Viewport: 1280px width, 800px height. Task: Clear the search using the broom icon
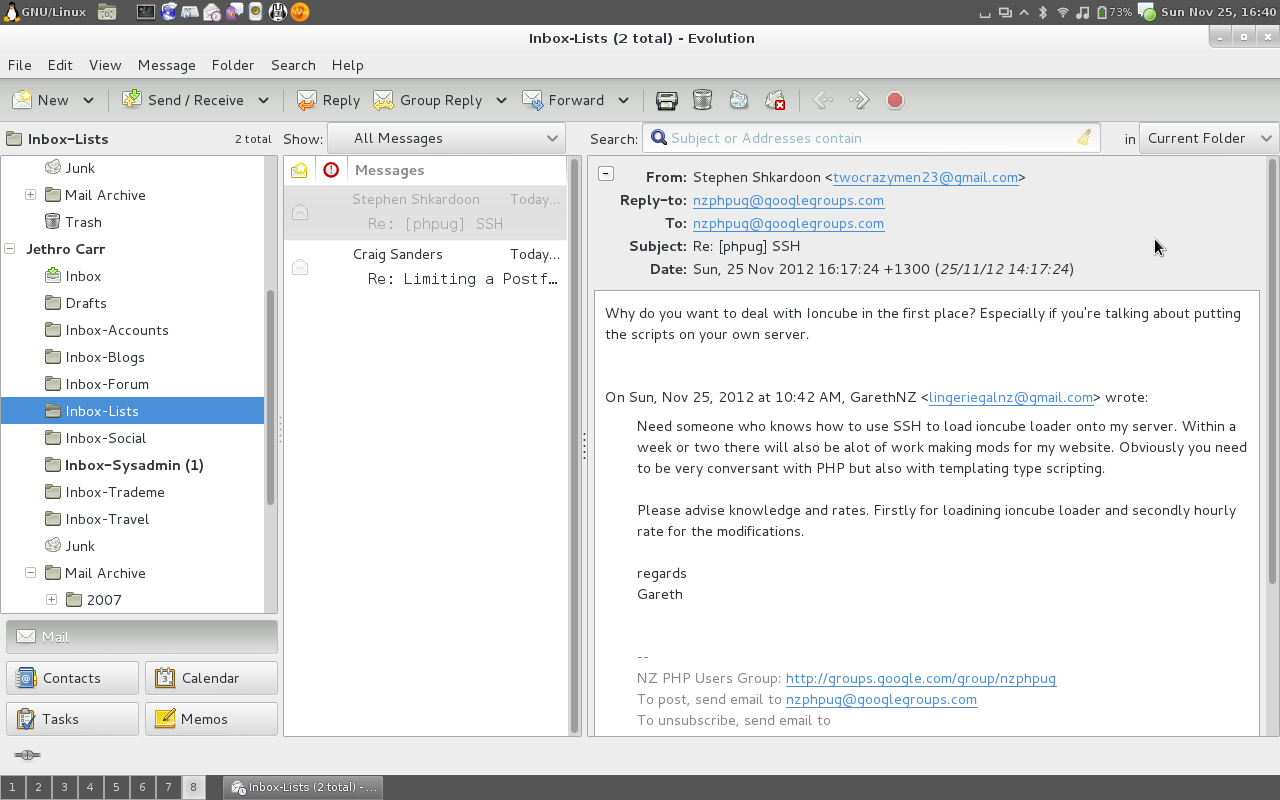(1084, 138)
